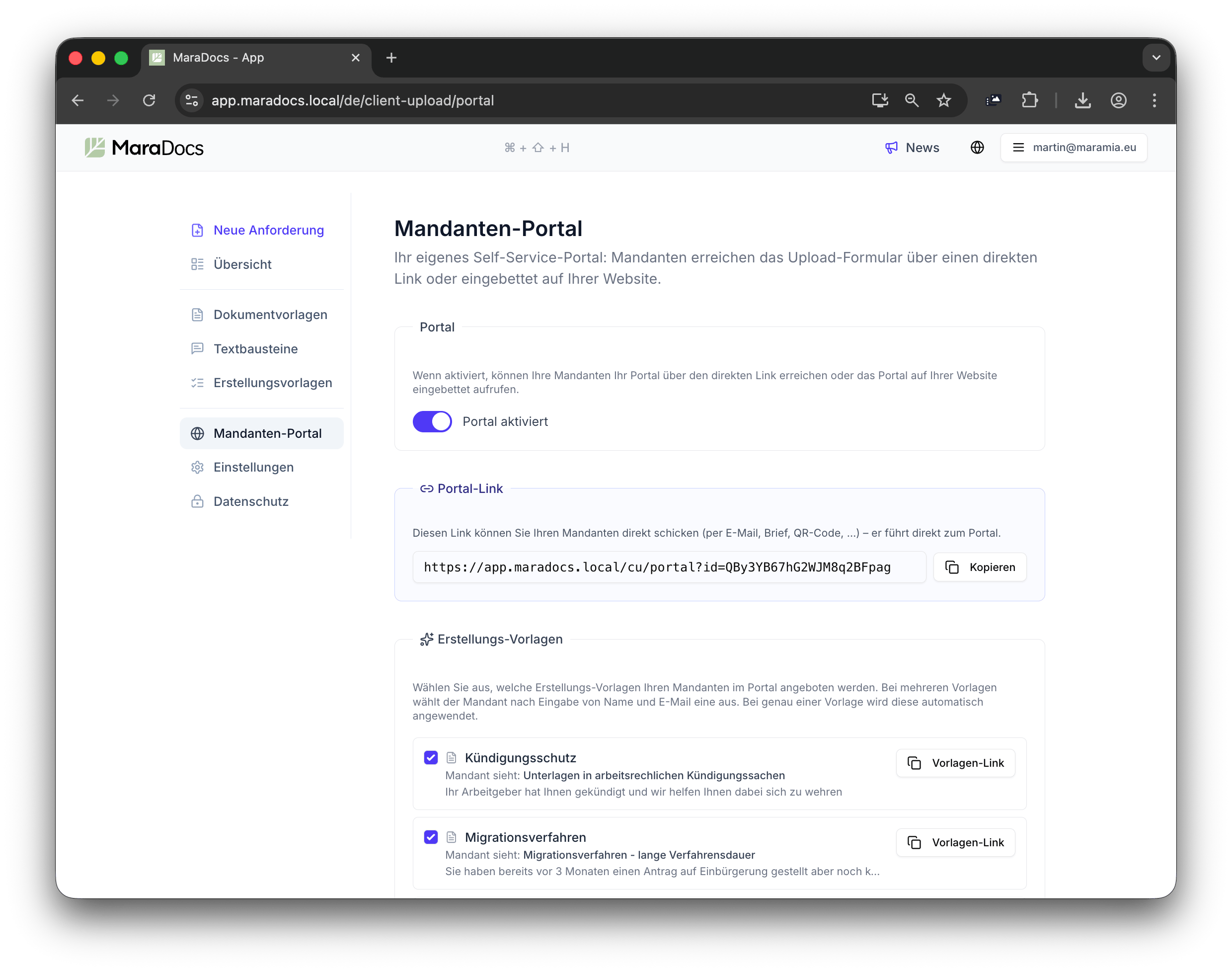Screen dimensions: 1232x972
Task: Click the Einstellungen gear icon
Action: point(197,467)
